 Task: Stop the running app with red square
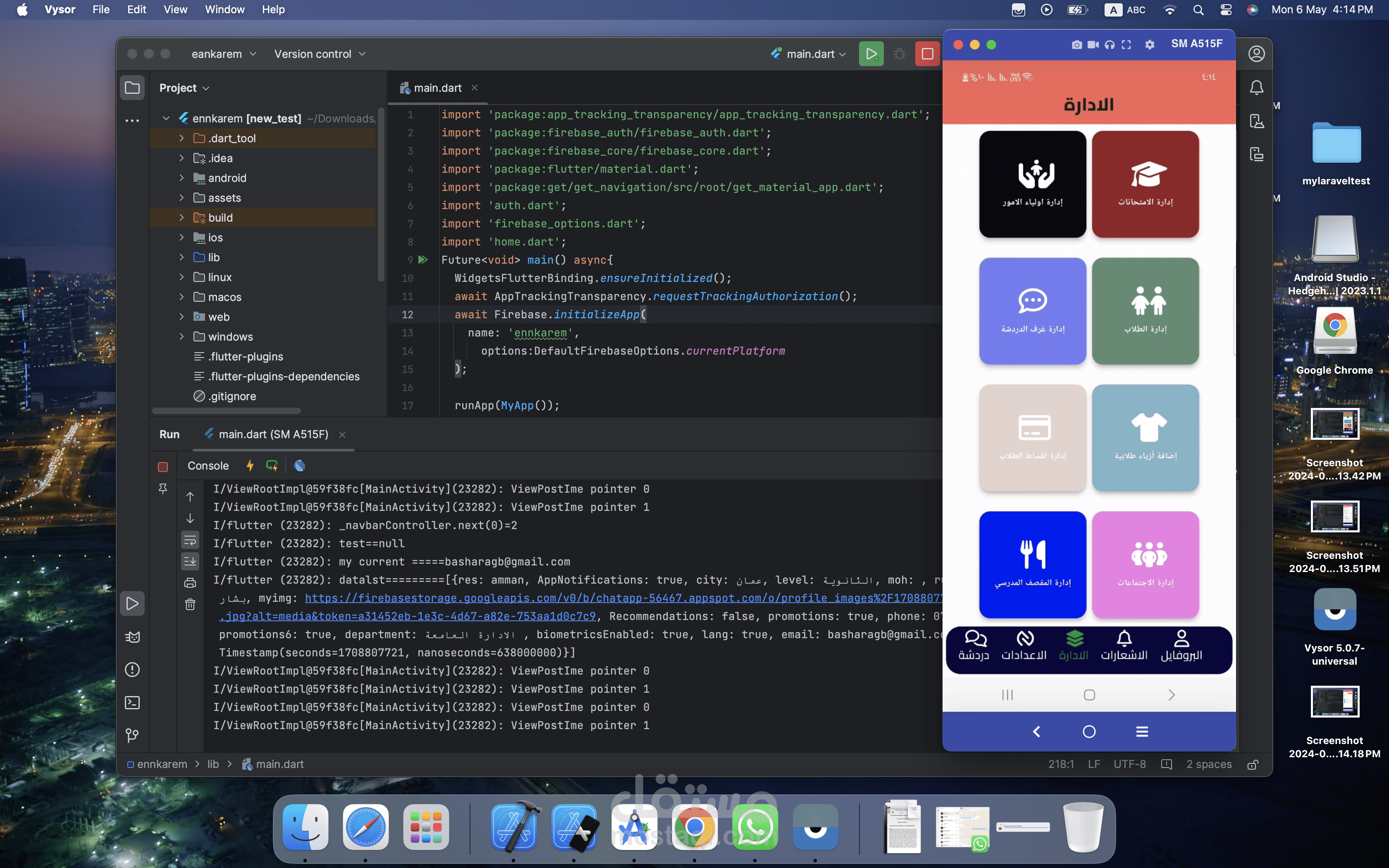point(927,54)
